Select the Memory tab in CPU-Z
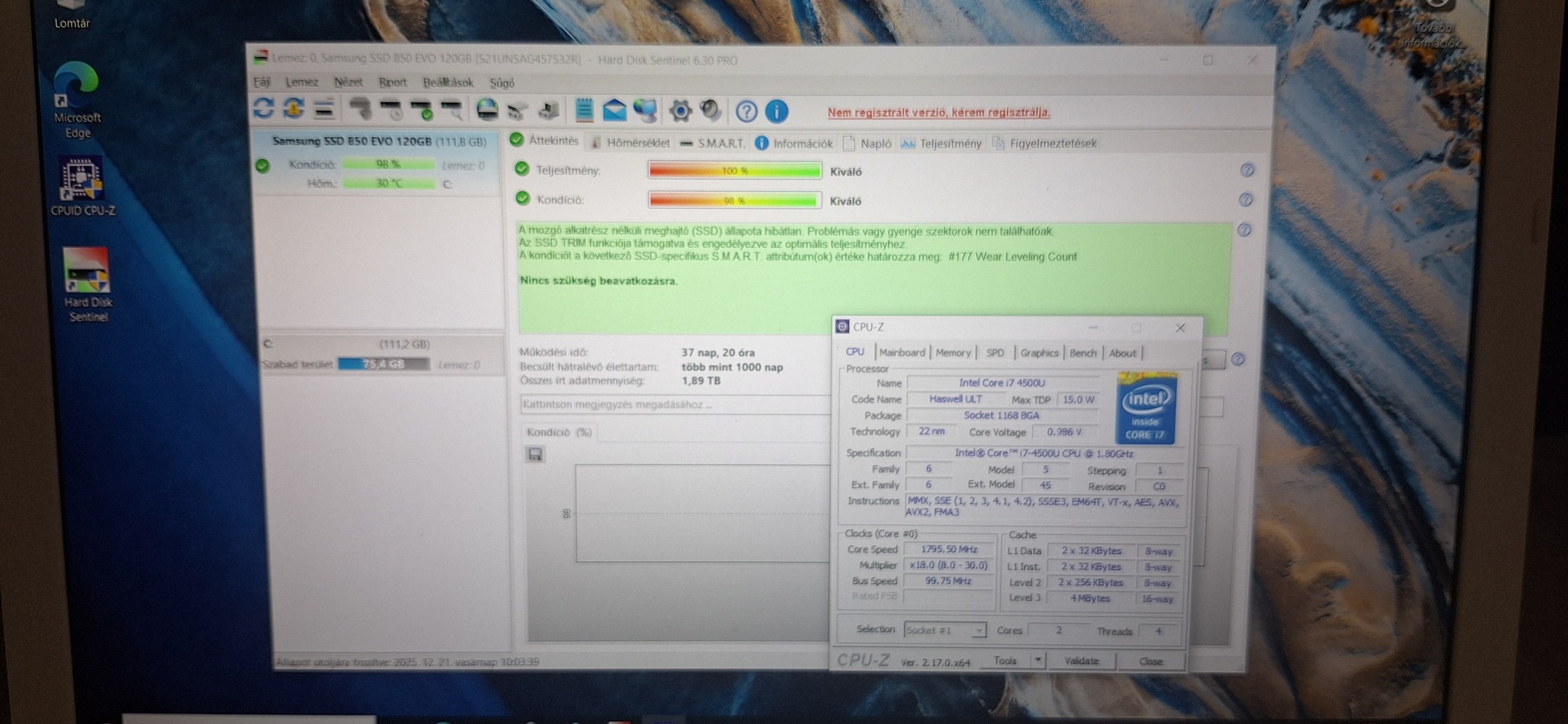1568x724 pixels. [953, 353]
